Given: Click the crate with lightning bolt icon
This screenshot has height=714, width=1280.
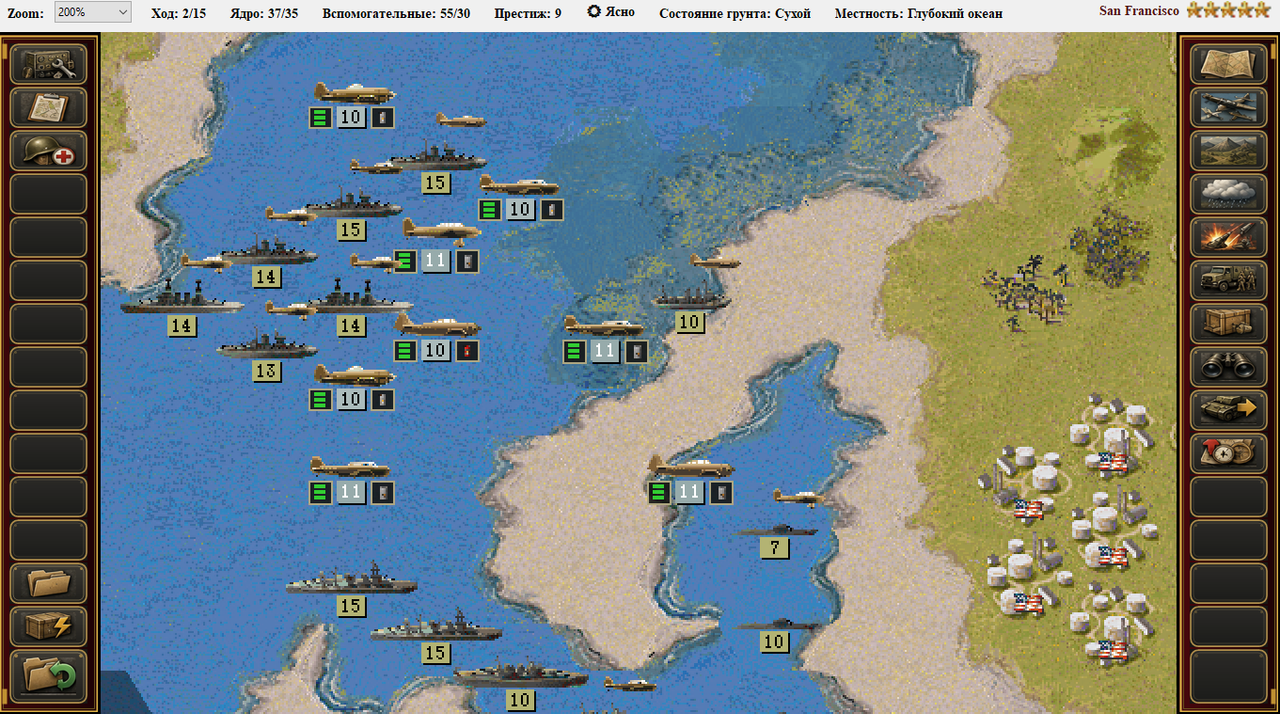Looking at the screenshot, I should [x=49, y=626].
